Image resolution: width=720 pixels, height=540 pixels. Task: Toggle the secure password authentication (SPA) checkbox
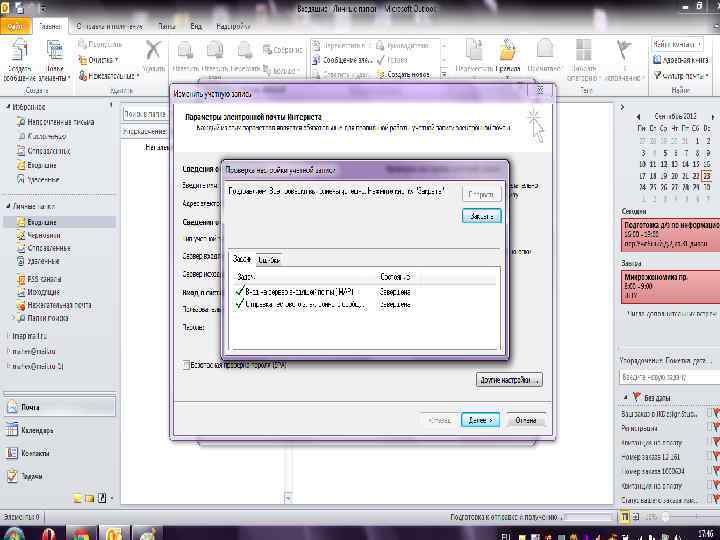[186, 365]
